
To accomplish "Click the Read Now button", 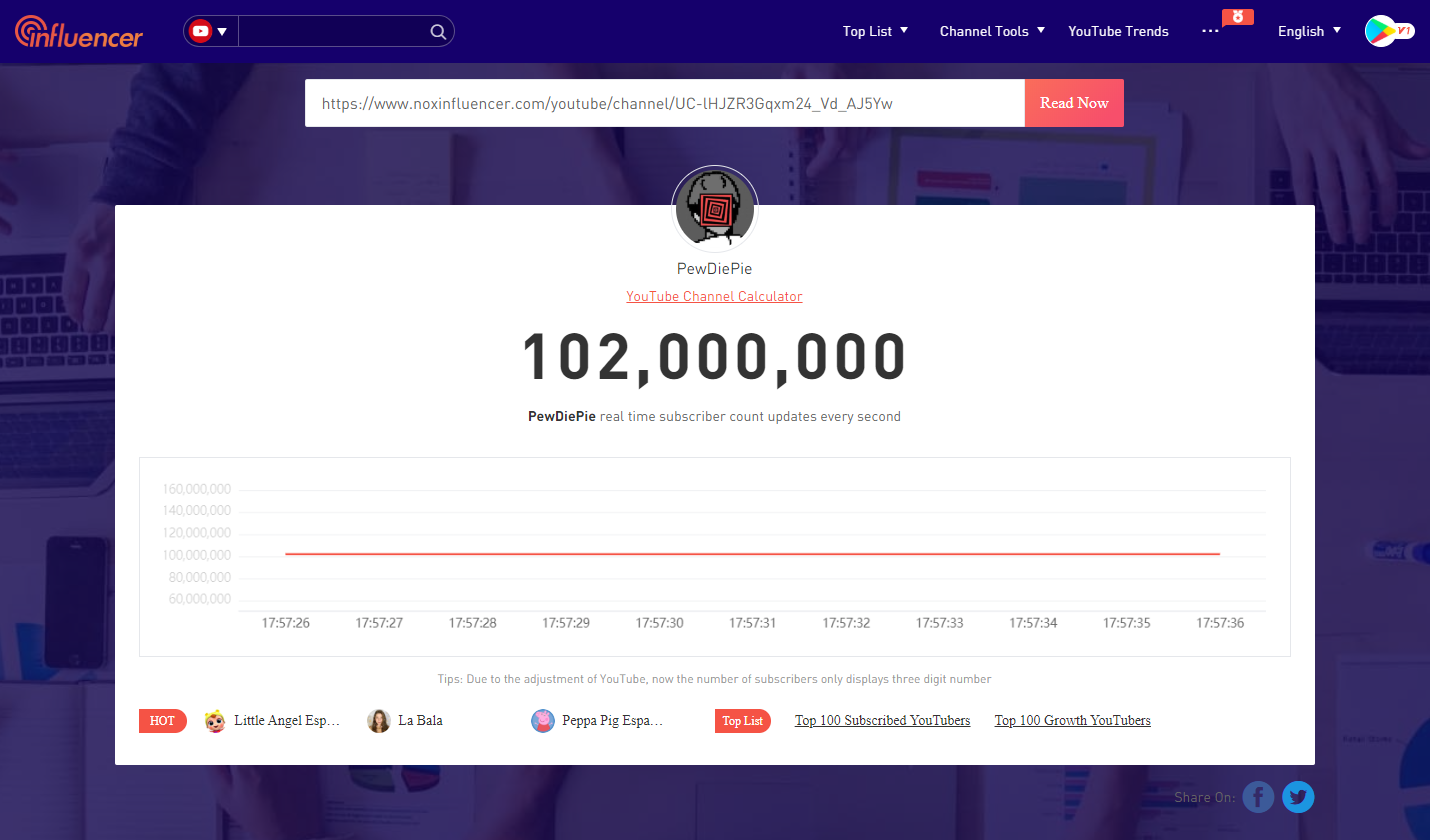I will coord(1074,103).
